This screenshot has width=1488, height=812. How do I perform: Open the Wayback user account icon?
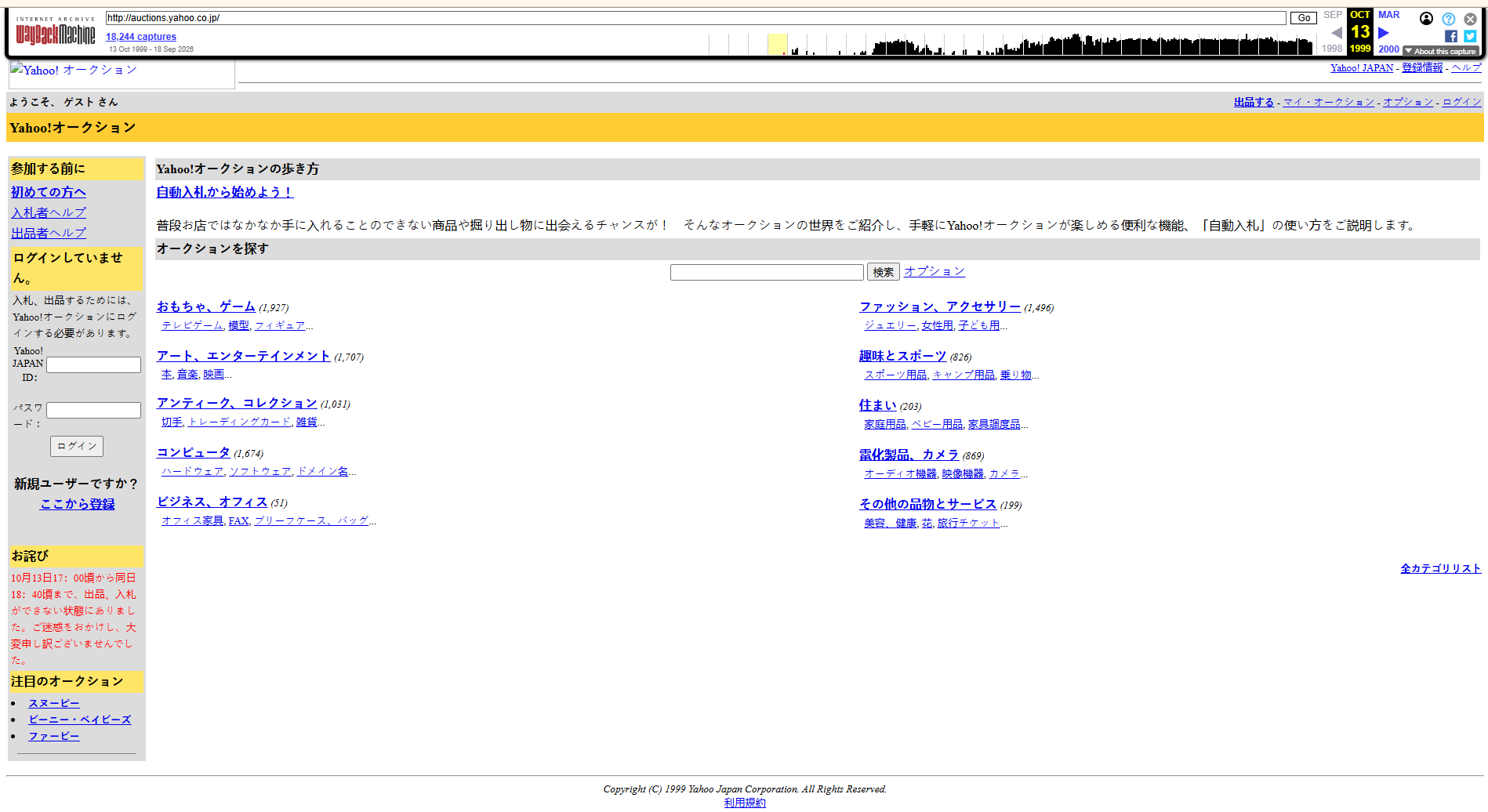(x=1426, y=19)
